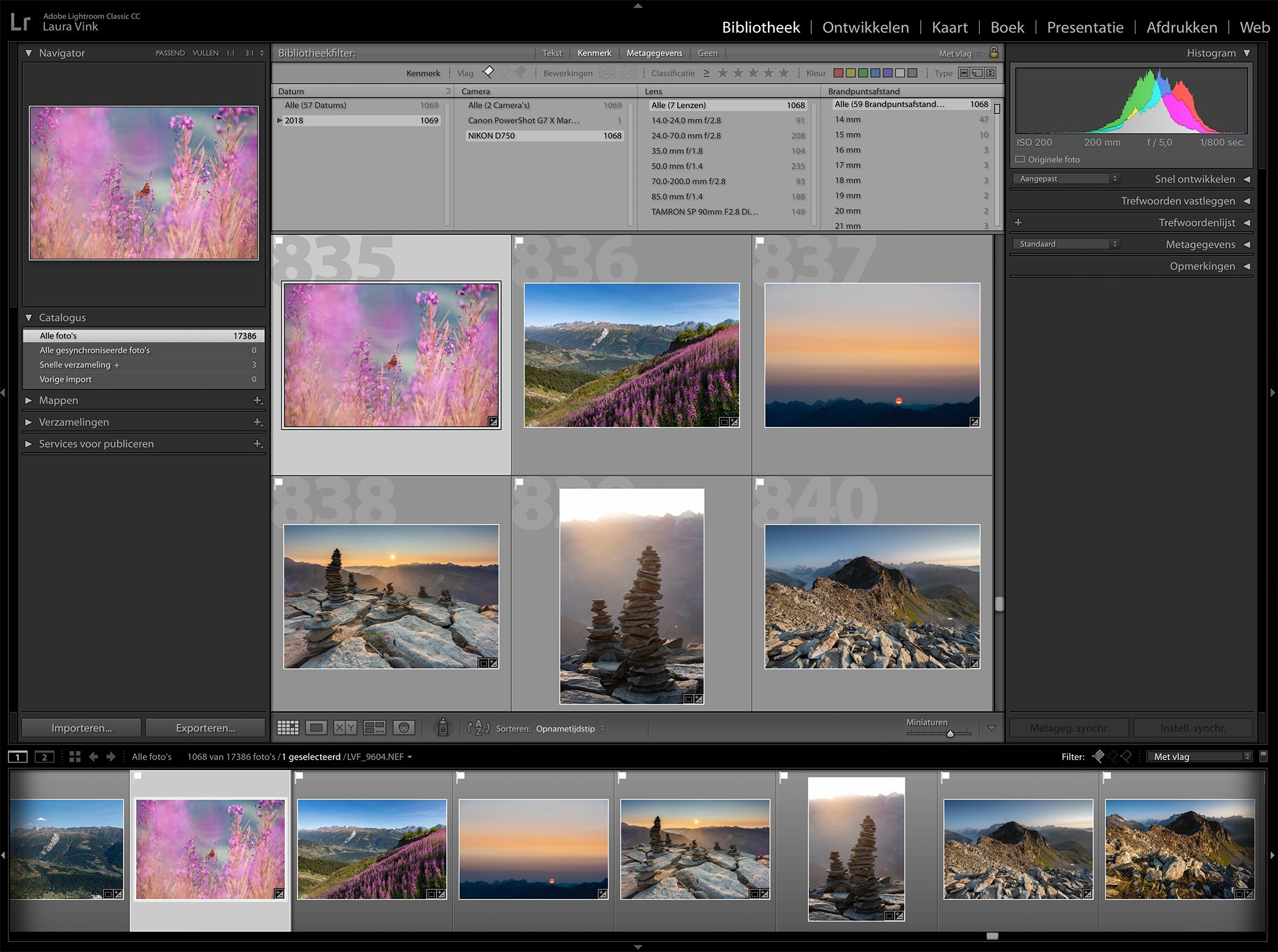This screenshot has width=1278, height=952.
Task: Click the Exporteren button
Action: (205, 728)
